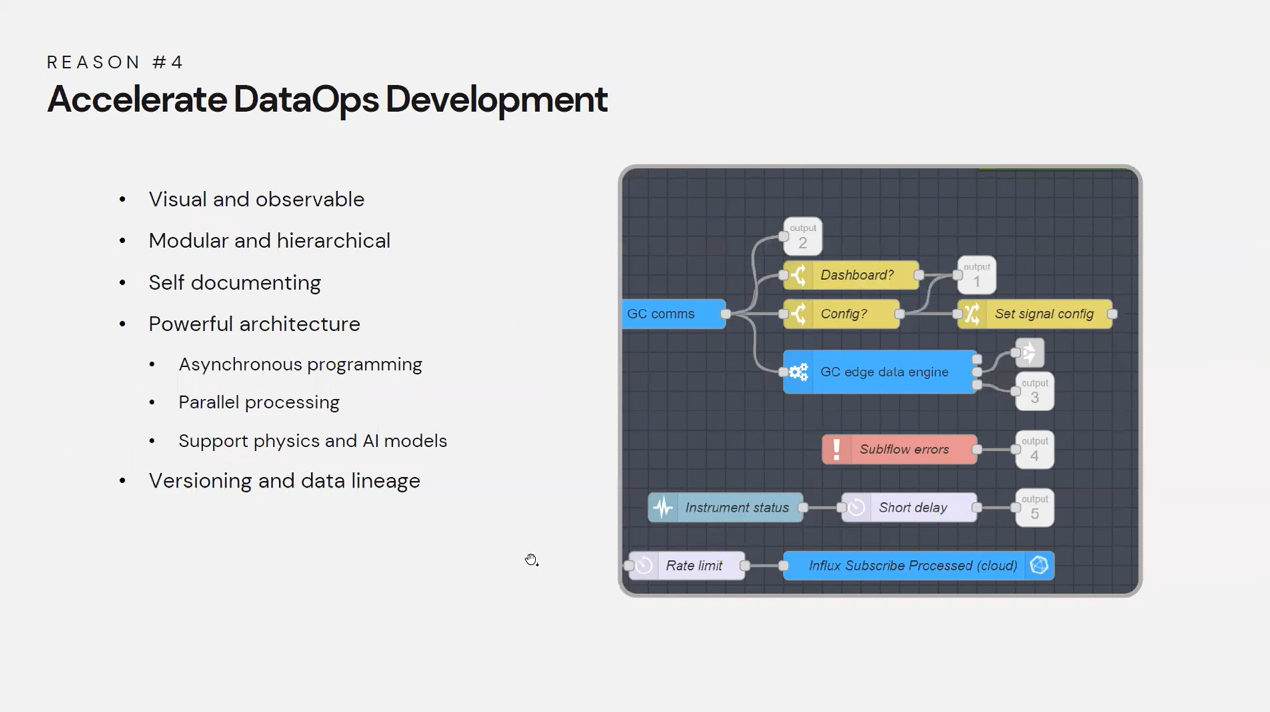This screenshot has height=712, width=1270.
Task: Click the 'Modular and hierarchical' bullet
Action: pos(269,241)
